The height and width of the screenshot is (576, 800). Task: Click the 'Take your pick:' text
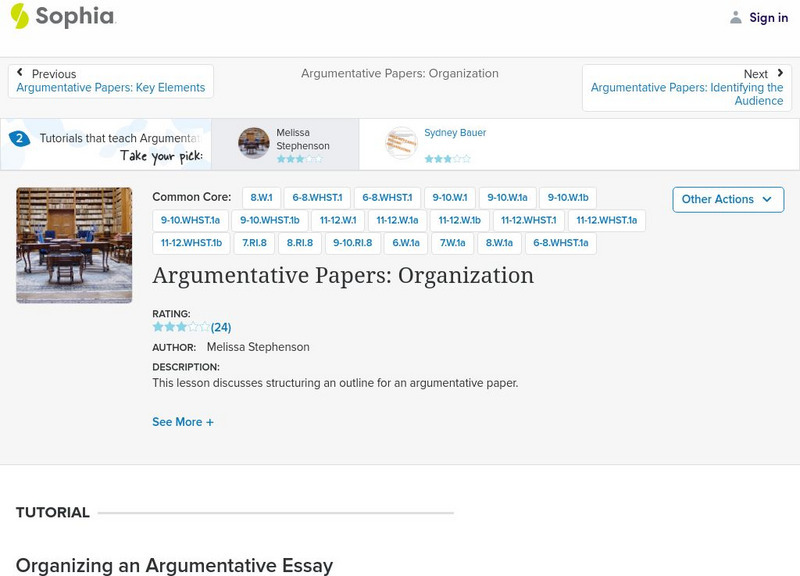pos(161,156)
